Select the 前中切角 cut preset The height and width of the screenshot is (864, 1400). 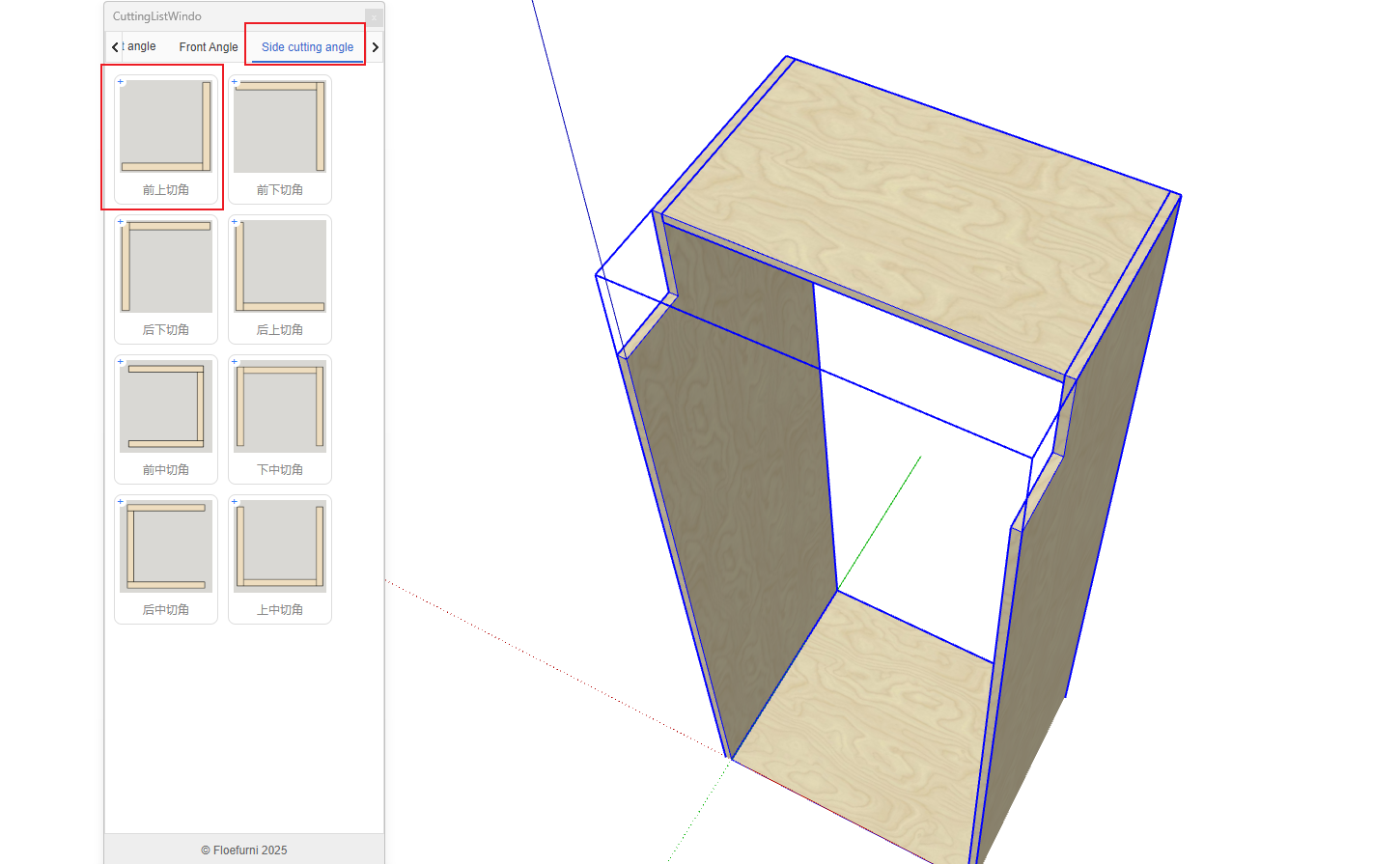[x=165, y=407]
